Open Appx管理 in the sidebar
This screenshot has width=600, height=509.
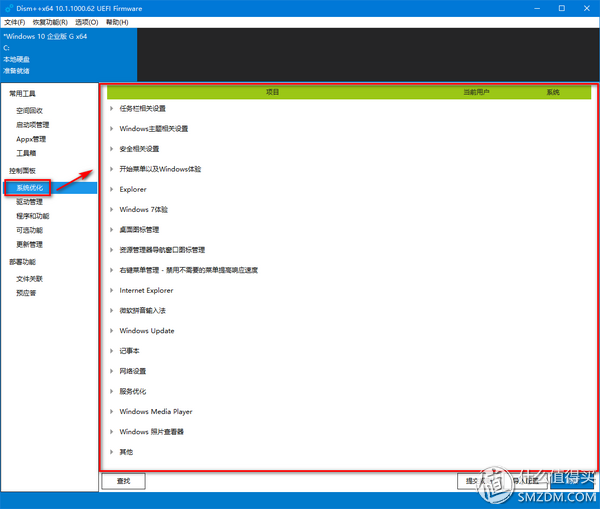31,139
